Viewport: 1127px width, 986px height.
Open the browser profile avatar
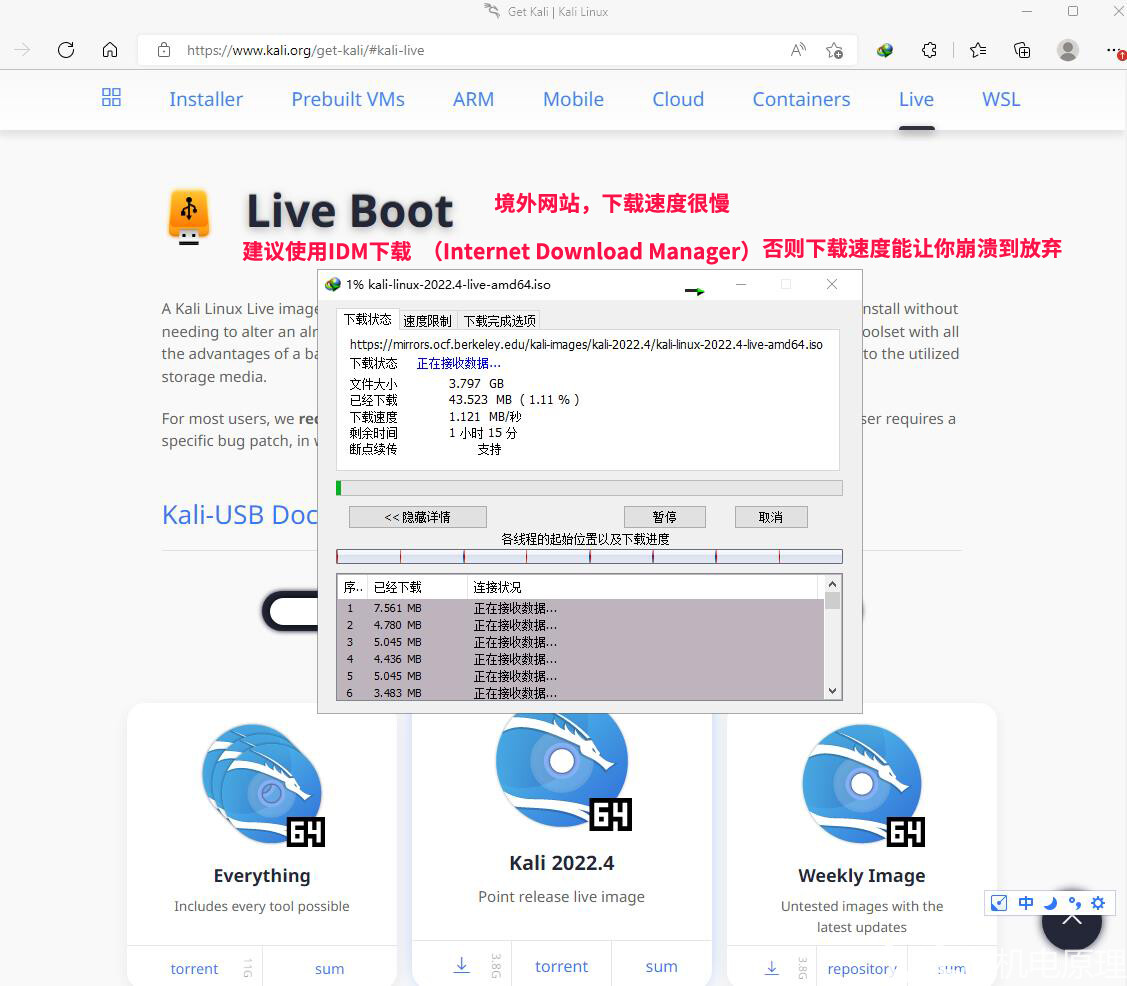(x=1067, y=50)
